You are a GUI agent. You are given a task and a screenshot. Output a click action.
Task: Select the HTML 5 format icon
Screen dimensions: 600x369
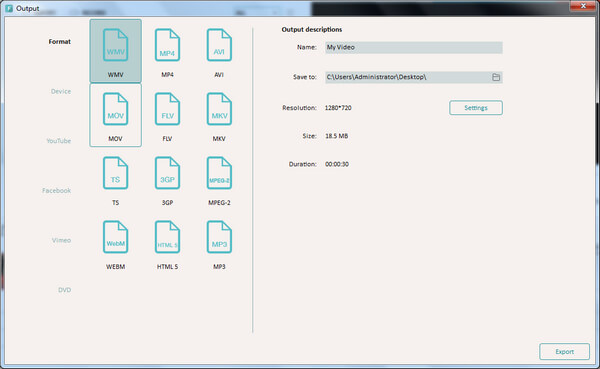click(x=167, y=237)
